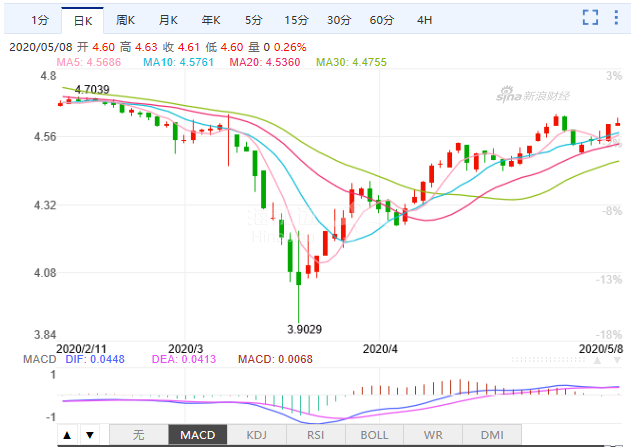Click the up arrow indicator button

(x=66, y=435)
